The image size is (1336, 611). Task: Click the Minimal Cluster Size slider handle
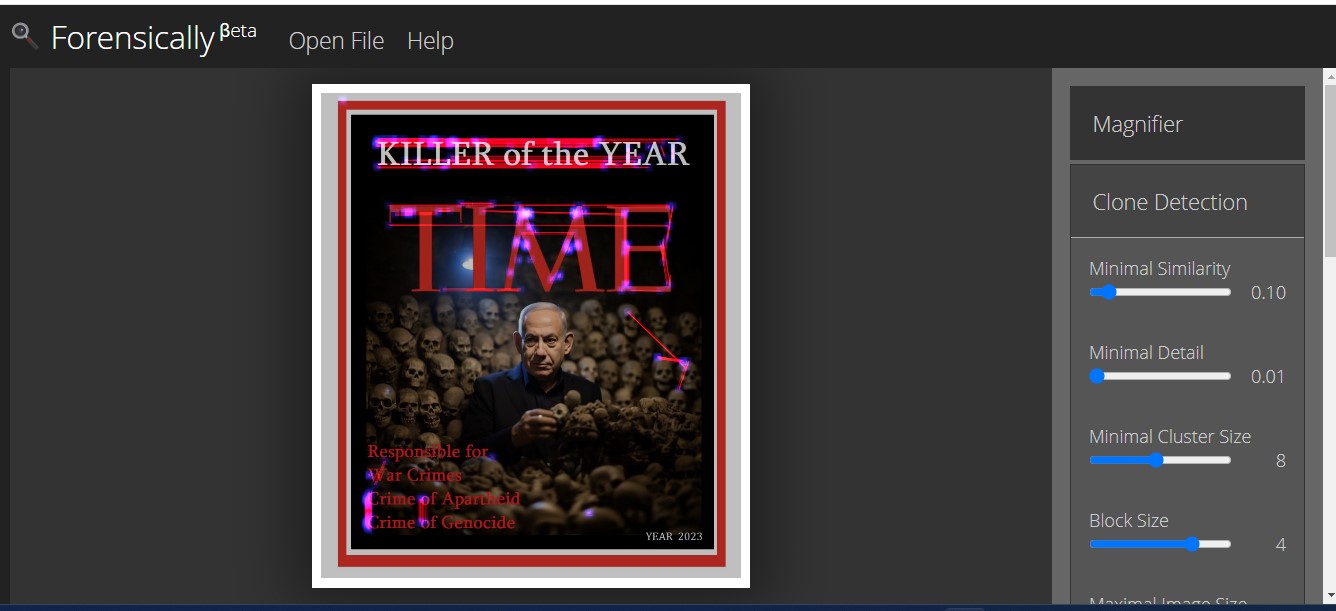[1158, 460]
